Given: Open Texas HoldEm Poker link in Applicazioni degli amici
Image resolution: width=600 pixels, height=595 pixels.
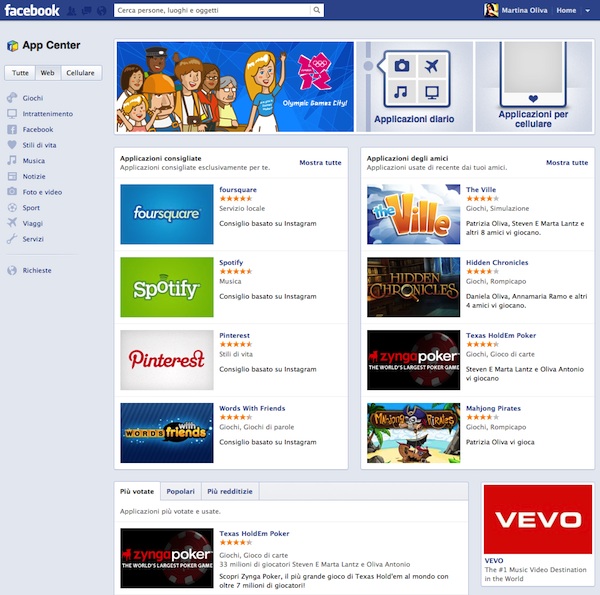Looking at the screenshot, I should click(501, 335).
